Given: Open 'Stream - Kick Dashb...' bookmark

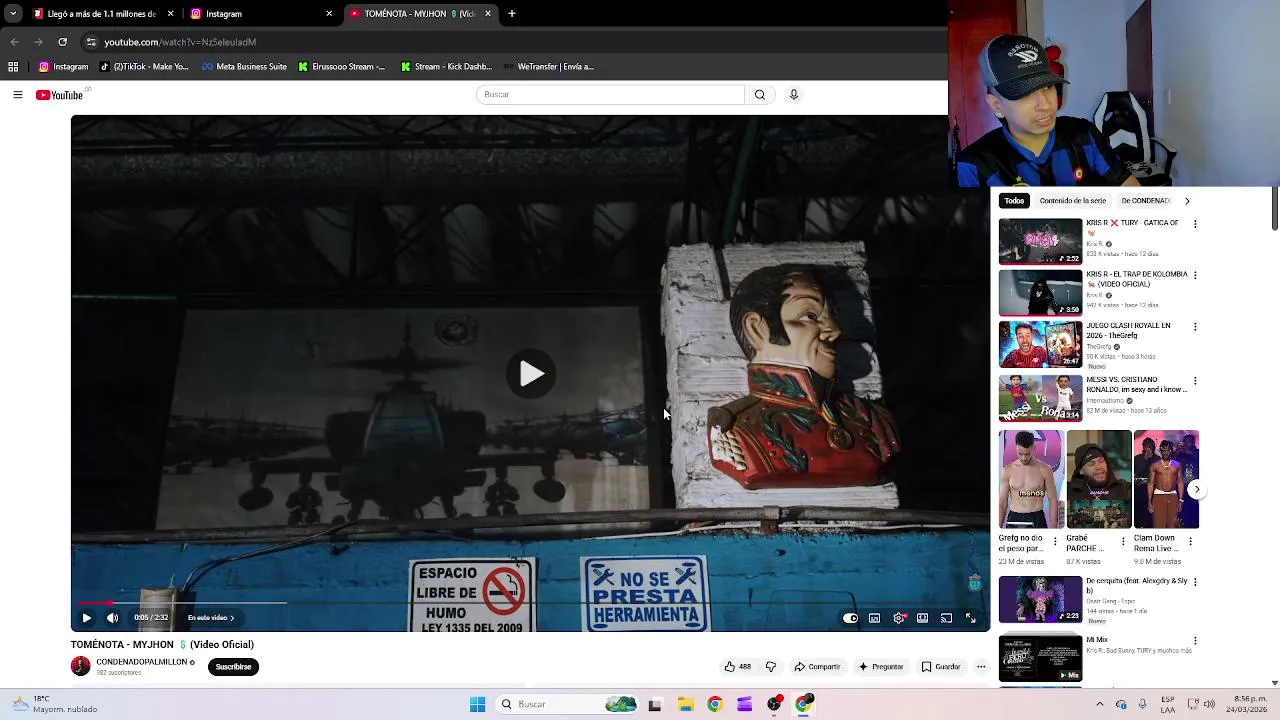Looking at the screenshot, I should pos(446,67).
